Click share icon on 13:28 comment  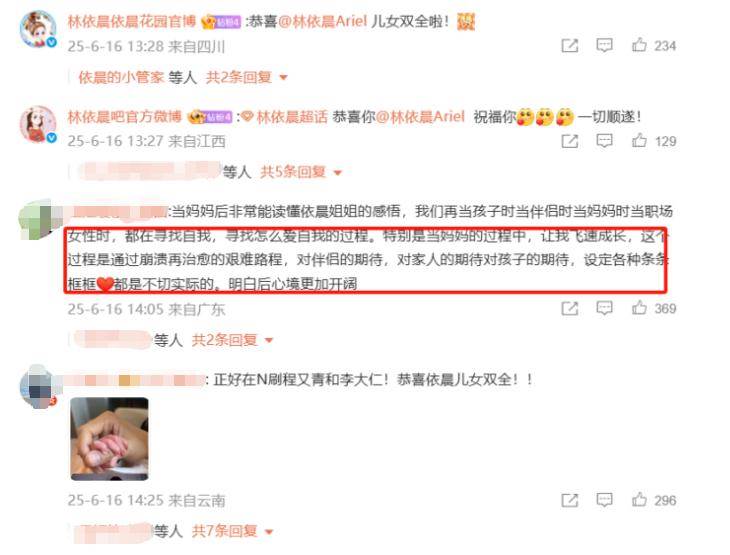(x=570, y=46)
